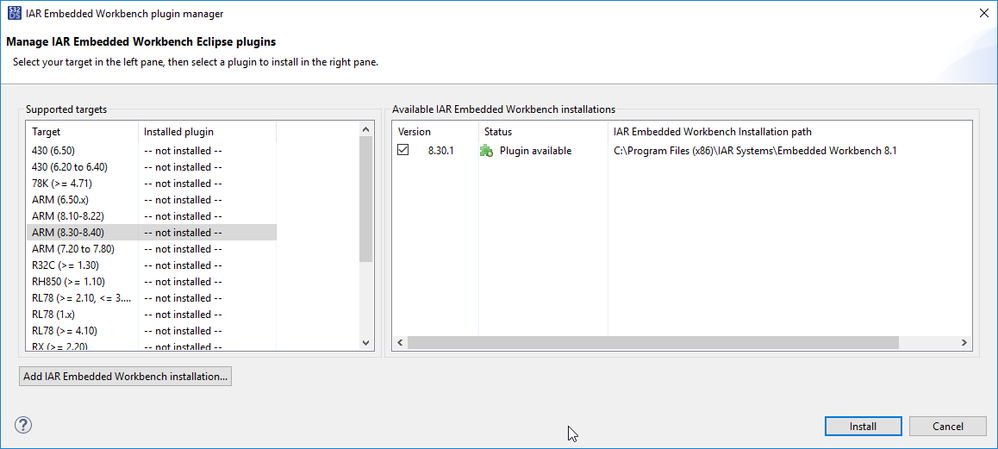Click the green plugin available puzzle icon
Screen dimensions: 998x449
(x=486, y=151)
